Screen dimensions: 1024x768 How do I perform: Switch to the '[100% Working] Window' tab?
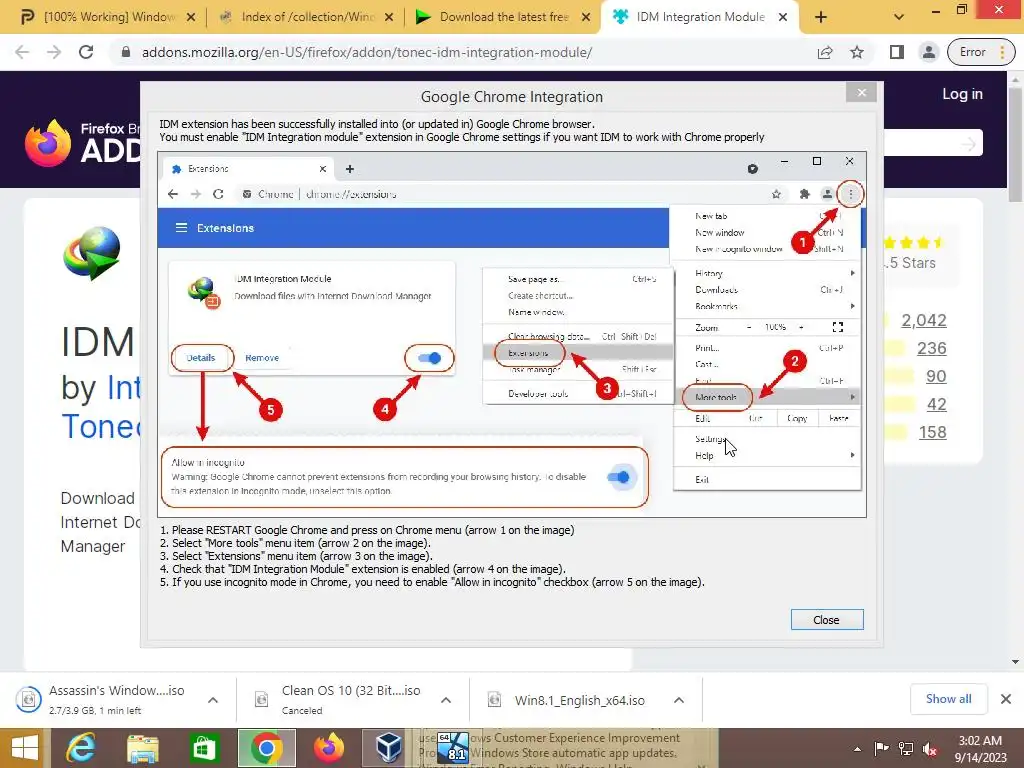108,17
